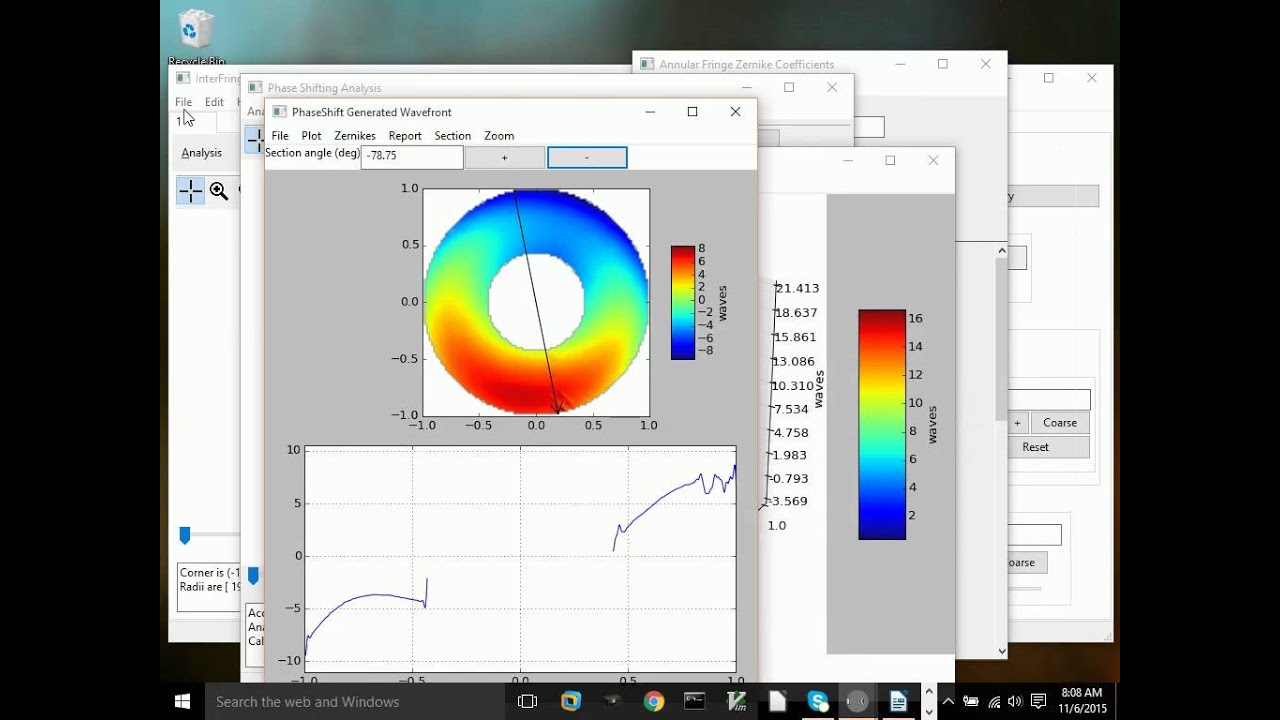1280x720 pixels.
Task: Select crosshair tool in InterFringe toolbar
Action: tap(190, 191)
